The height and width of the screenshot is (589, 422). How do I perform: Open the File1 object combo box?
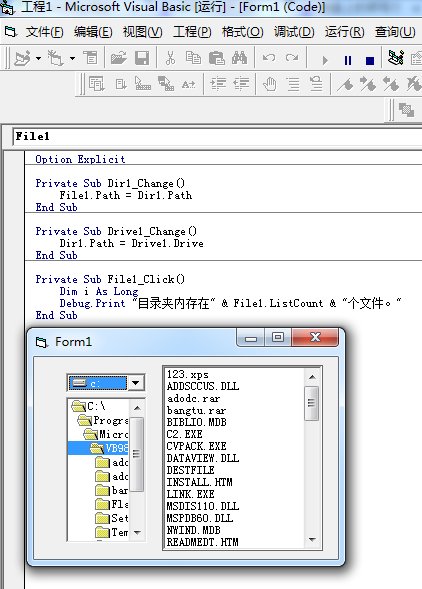pyautogui.click(x=217, y=137)
